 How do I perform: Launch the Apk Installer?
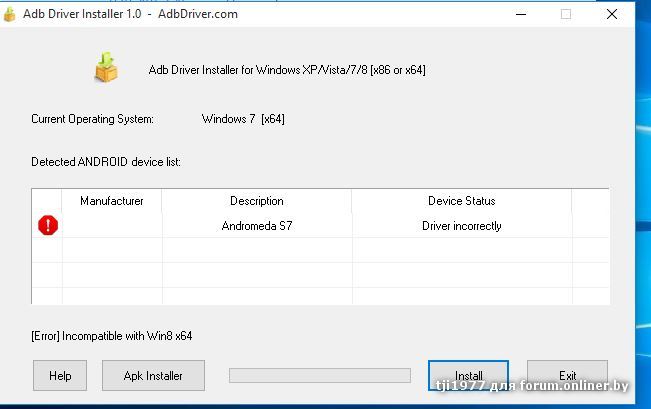pyautogui.click(x=153, y=376)
